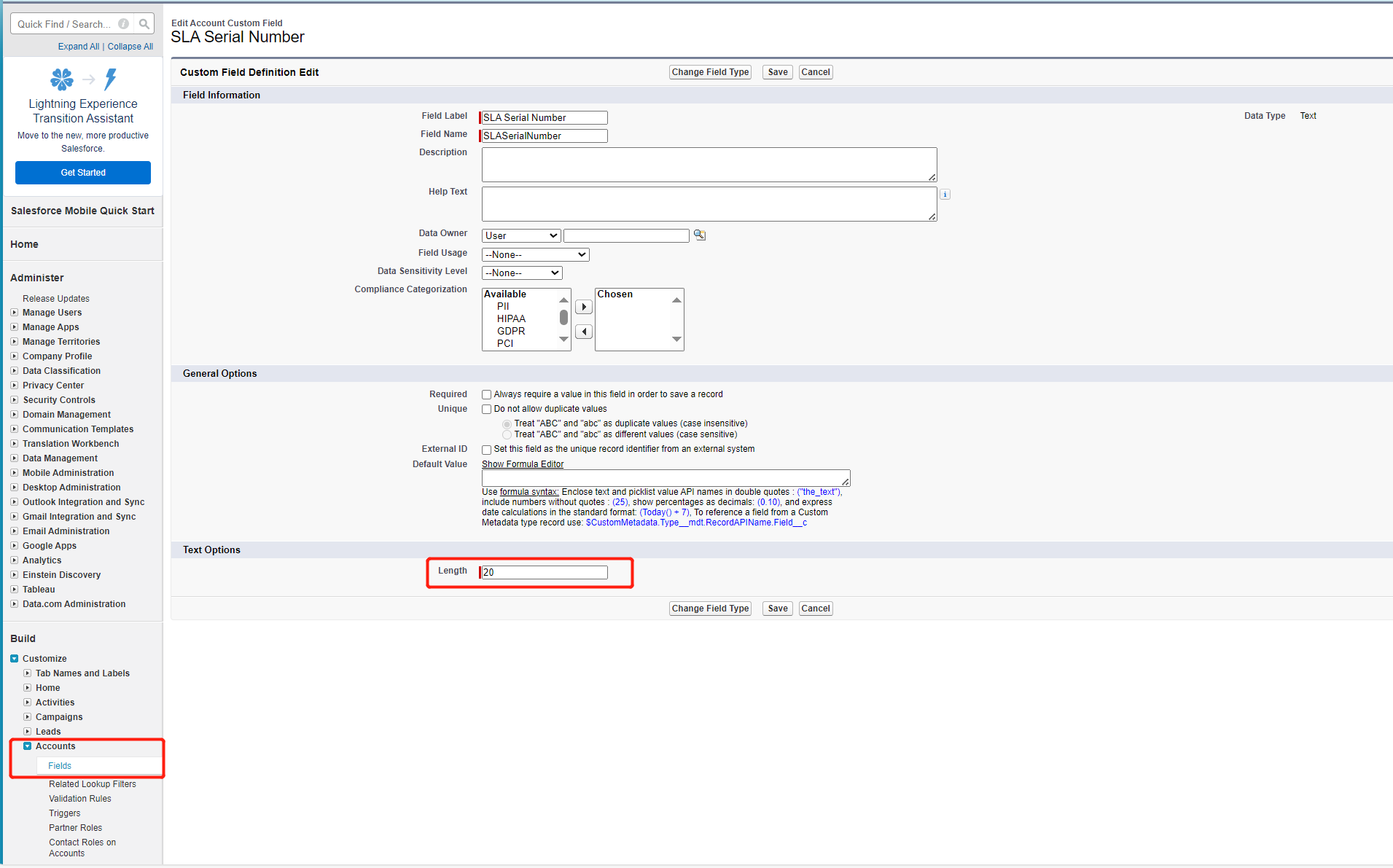The width and height of the screenshot is (1393, 868).
Task: Click the Change Field Type button
Action: (x=709, y=71)
